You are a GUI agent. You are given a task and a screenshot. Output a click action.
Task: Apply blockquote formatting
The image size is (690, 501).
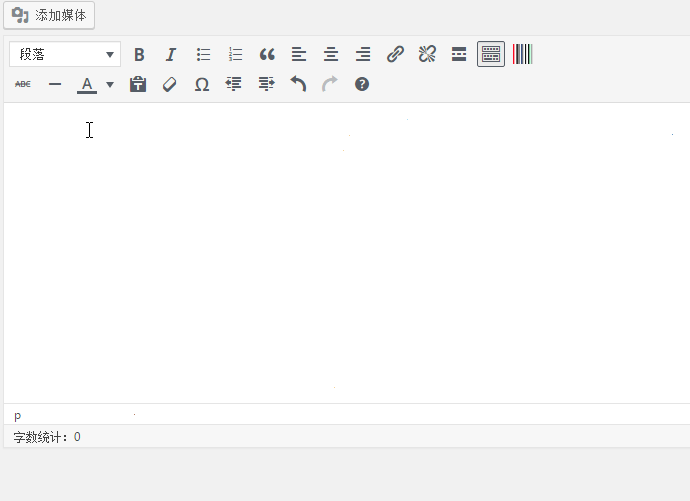point(267,54)
